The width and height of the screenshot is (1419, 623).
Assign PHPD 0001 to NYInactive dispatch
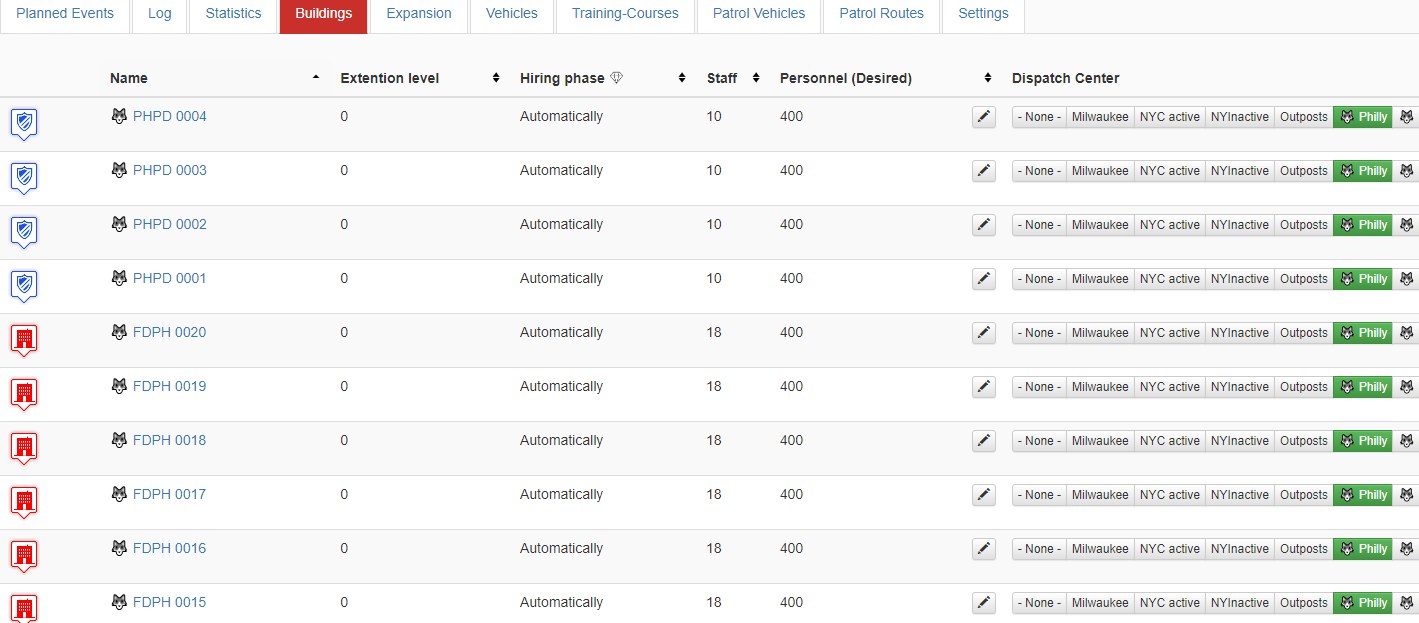tap(1240, 279)
